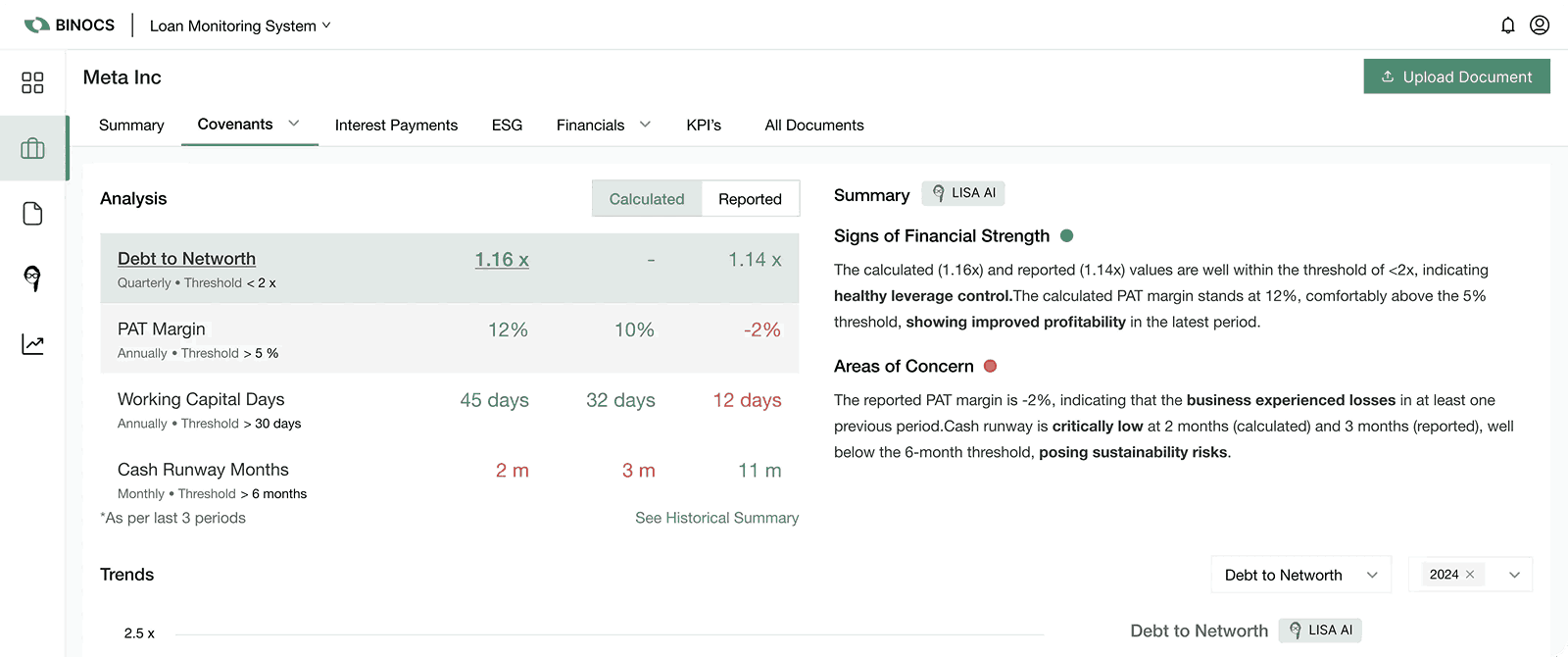Click the 32 days value
This screenshot has height=657, width=1568.
[620, 400]
